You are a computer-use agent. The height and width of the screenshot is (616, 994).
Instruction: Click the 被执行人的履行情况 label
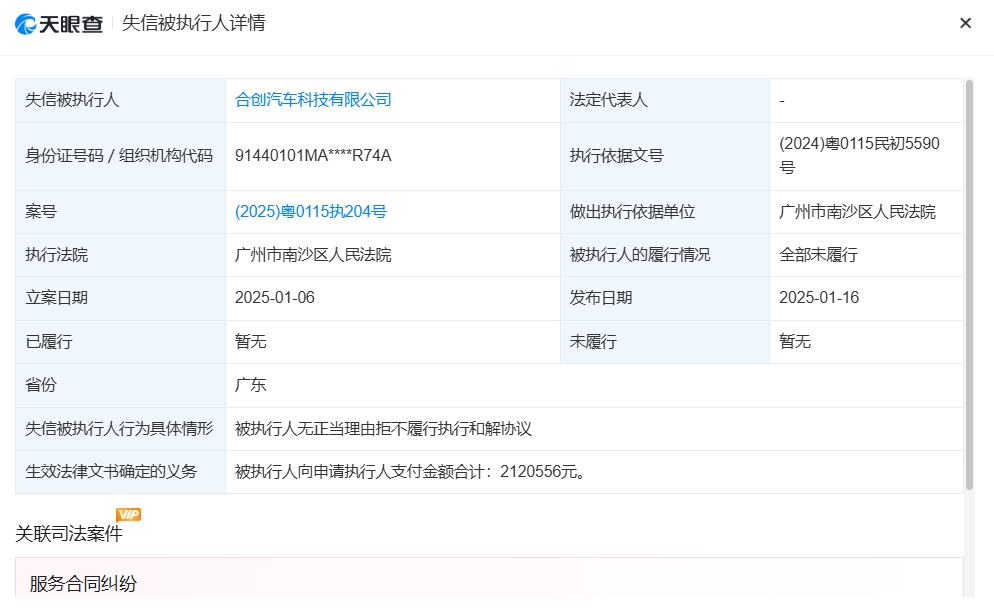(x=640, y=255)
